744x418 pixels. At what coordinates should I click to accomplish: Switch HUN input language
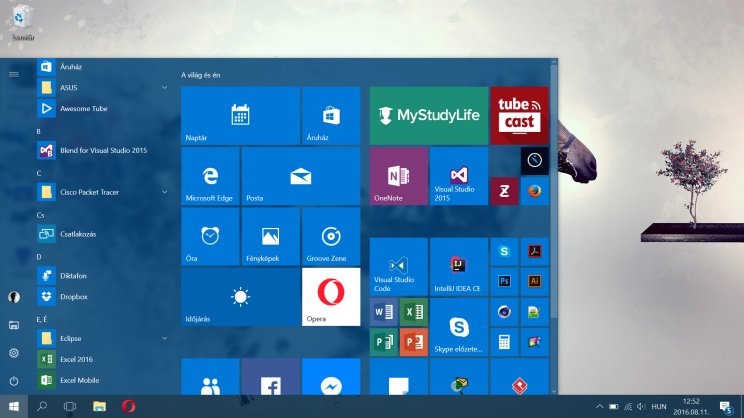659,407
